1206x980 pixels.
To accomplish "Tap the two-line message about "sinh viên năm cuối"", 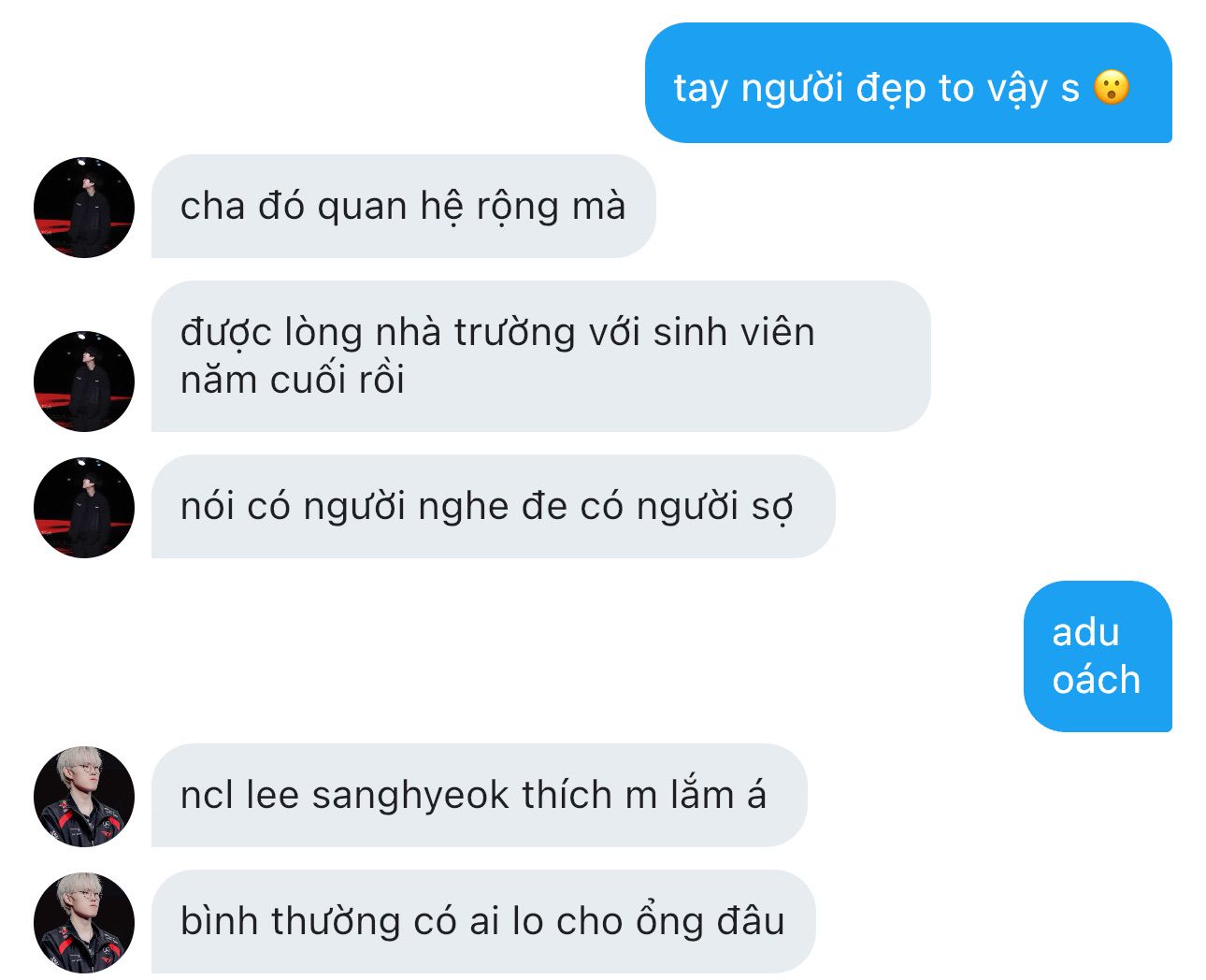I will [540, 356].
